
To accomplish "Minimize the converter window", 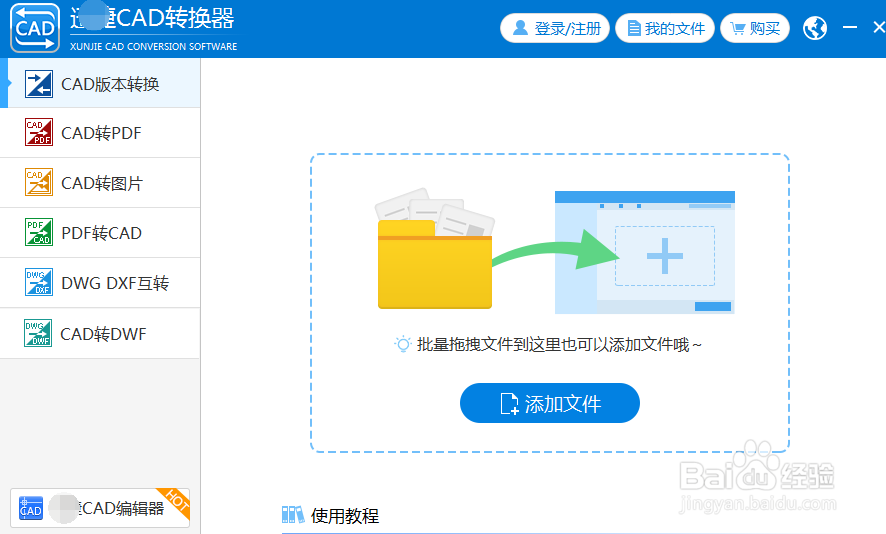I will click(850, 27).
